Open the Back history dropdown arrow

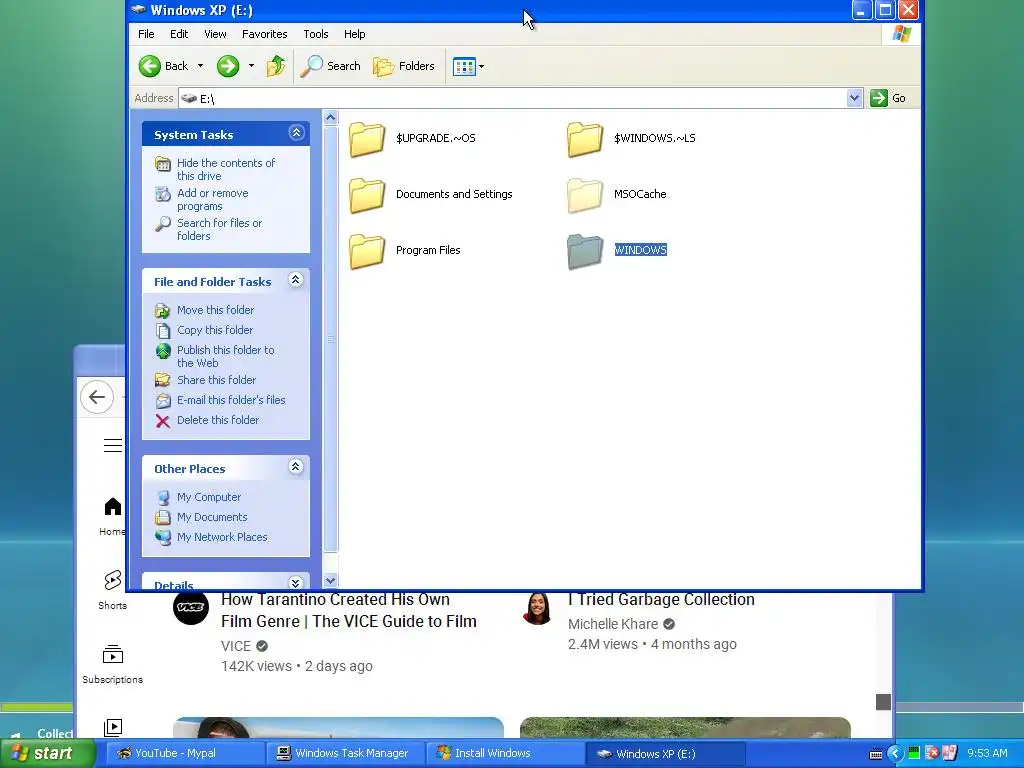click(x=200, y=66)
